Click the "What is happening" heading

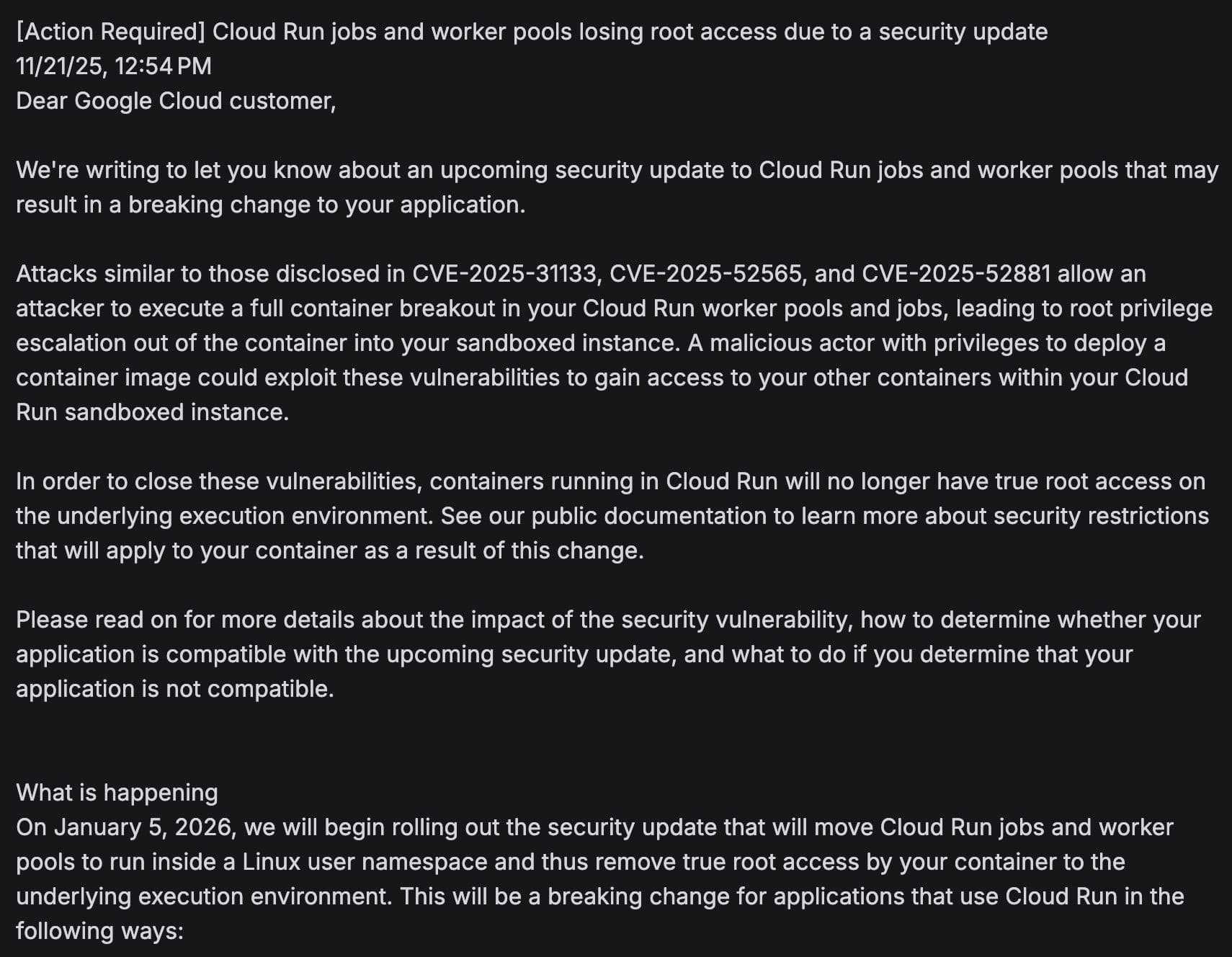117,793
